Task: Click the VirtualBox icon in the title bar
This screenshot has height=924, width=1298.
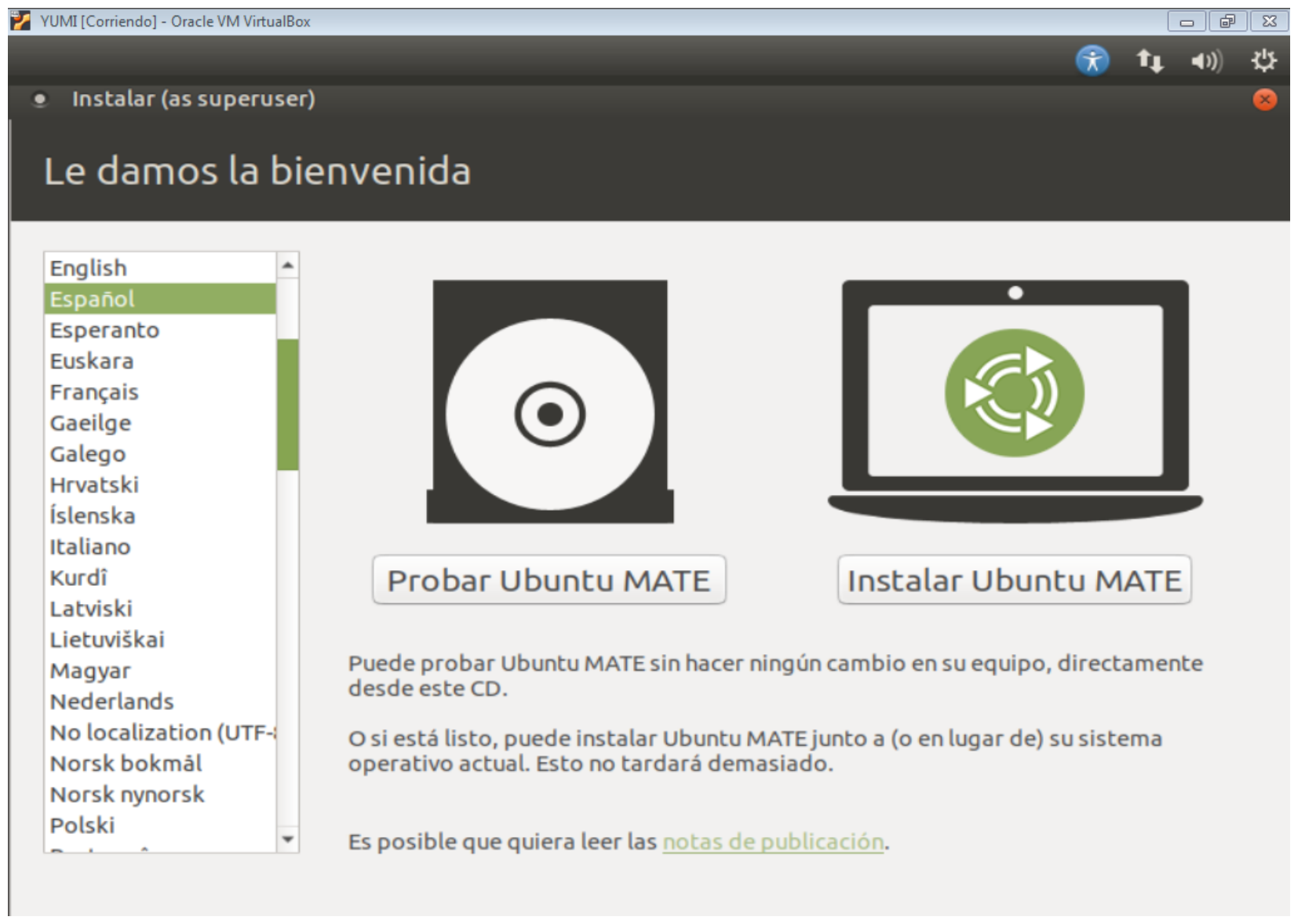Action: [x=20, y=21]
